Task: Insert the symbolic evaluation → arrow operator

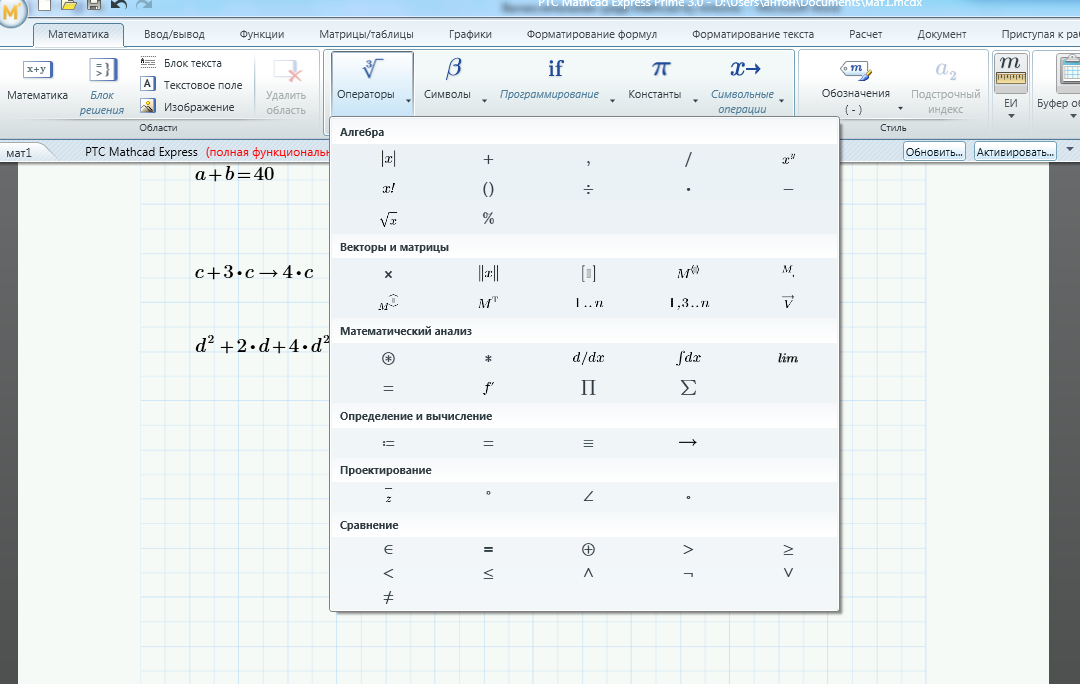Action: pos(687,442)
